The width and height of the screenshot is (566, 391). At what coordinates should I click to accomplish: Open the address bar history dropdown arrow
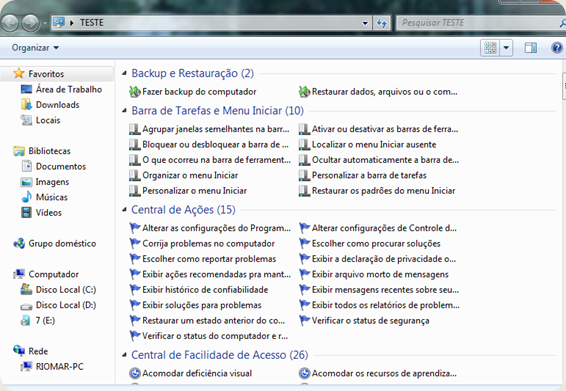[365, 23]
